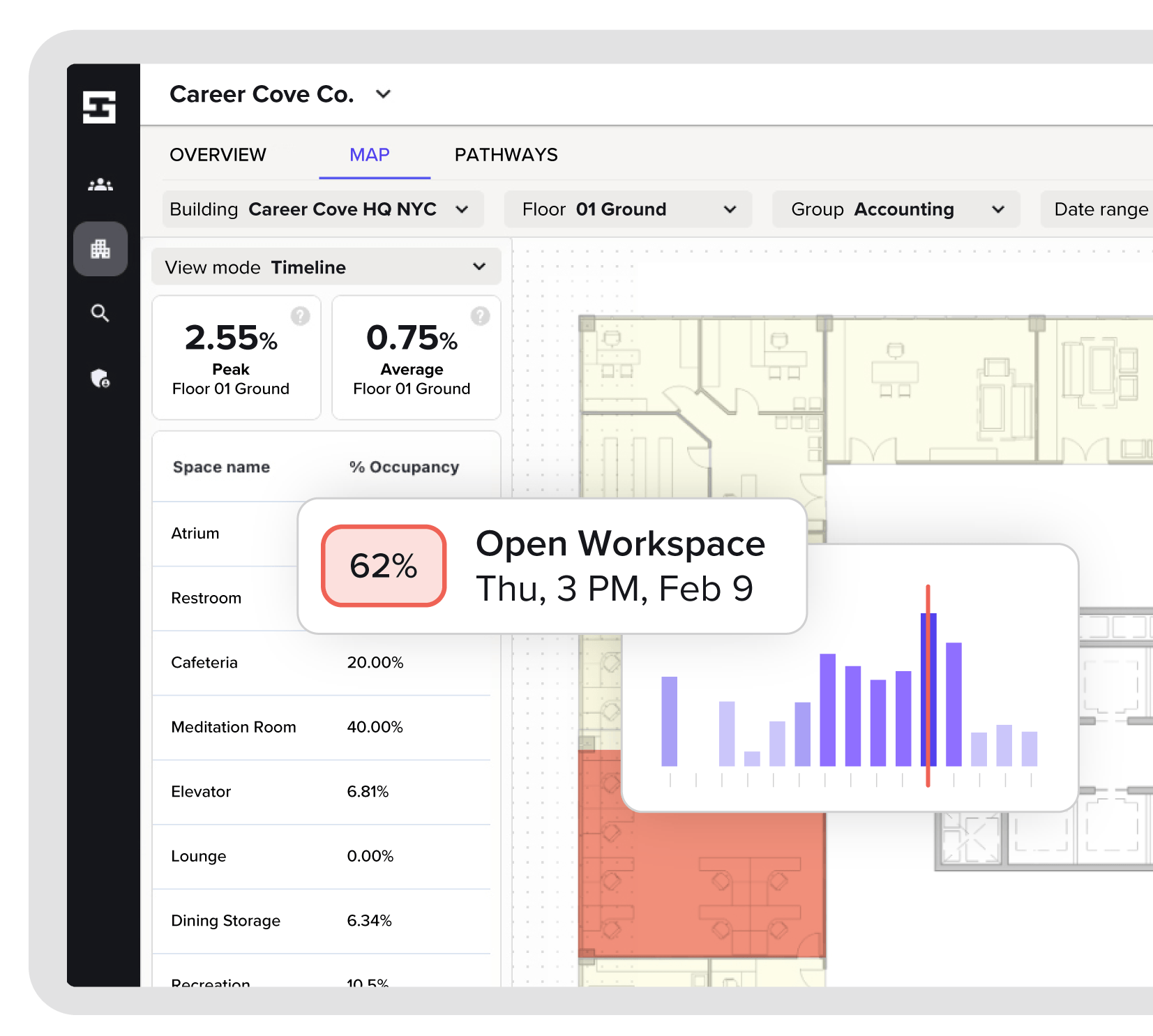Switch to the MAP tab
The image size is (1153, 1036).
pyautogui.click(x=370, y=155)
